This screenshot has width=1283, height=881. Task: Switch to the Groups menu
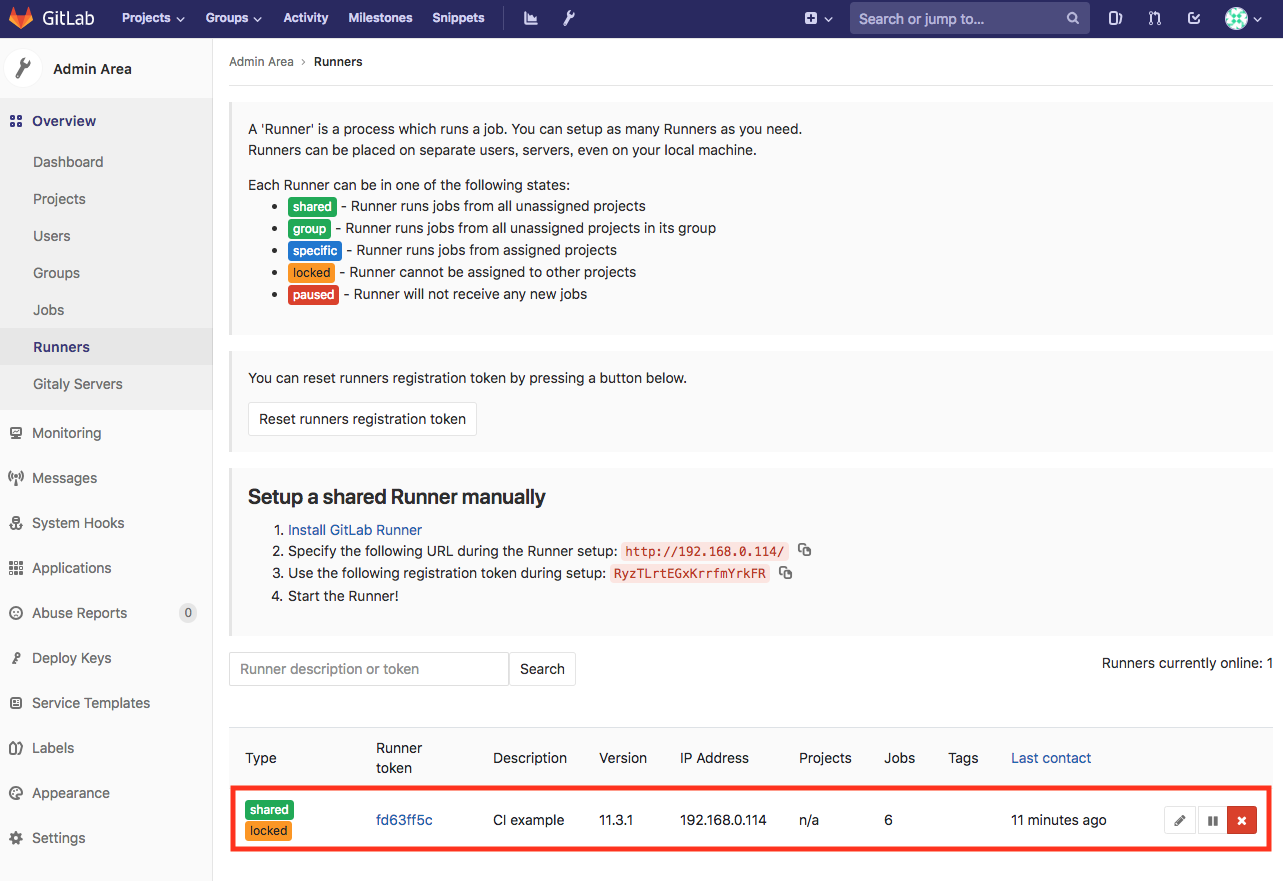coord(233,18)
